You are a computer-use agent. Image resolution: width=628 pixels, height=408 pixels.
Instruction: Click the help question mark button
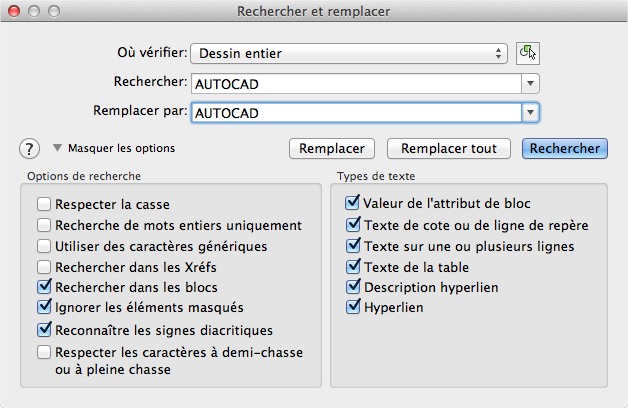30,149
